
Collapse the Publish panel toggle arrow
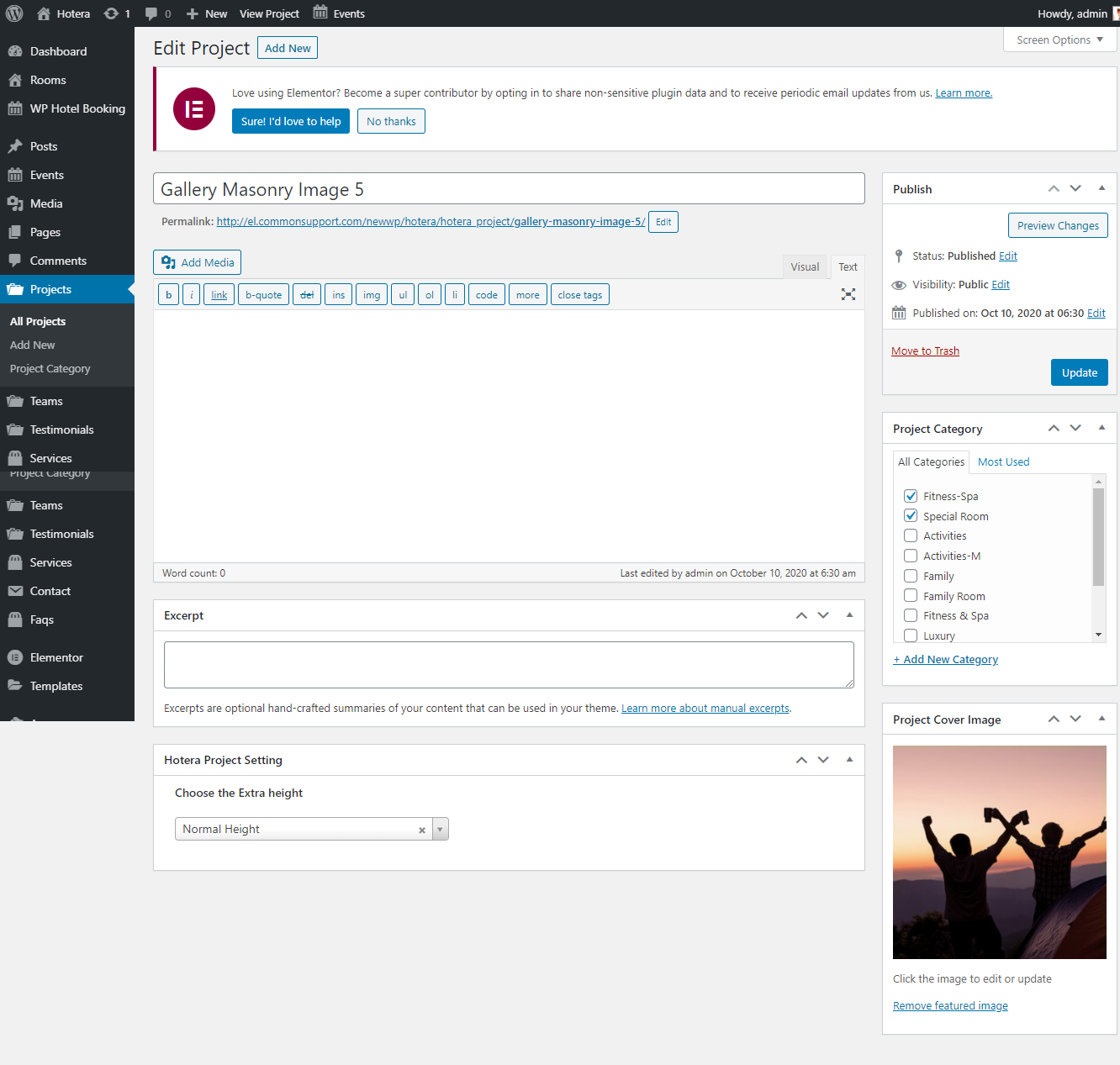[1102, 188]
